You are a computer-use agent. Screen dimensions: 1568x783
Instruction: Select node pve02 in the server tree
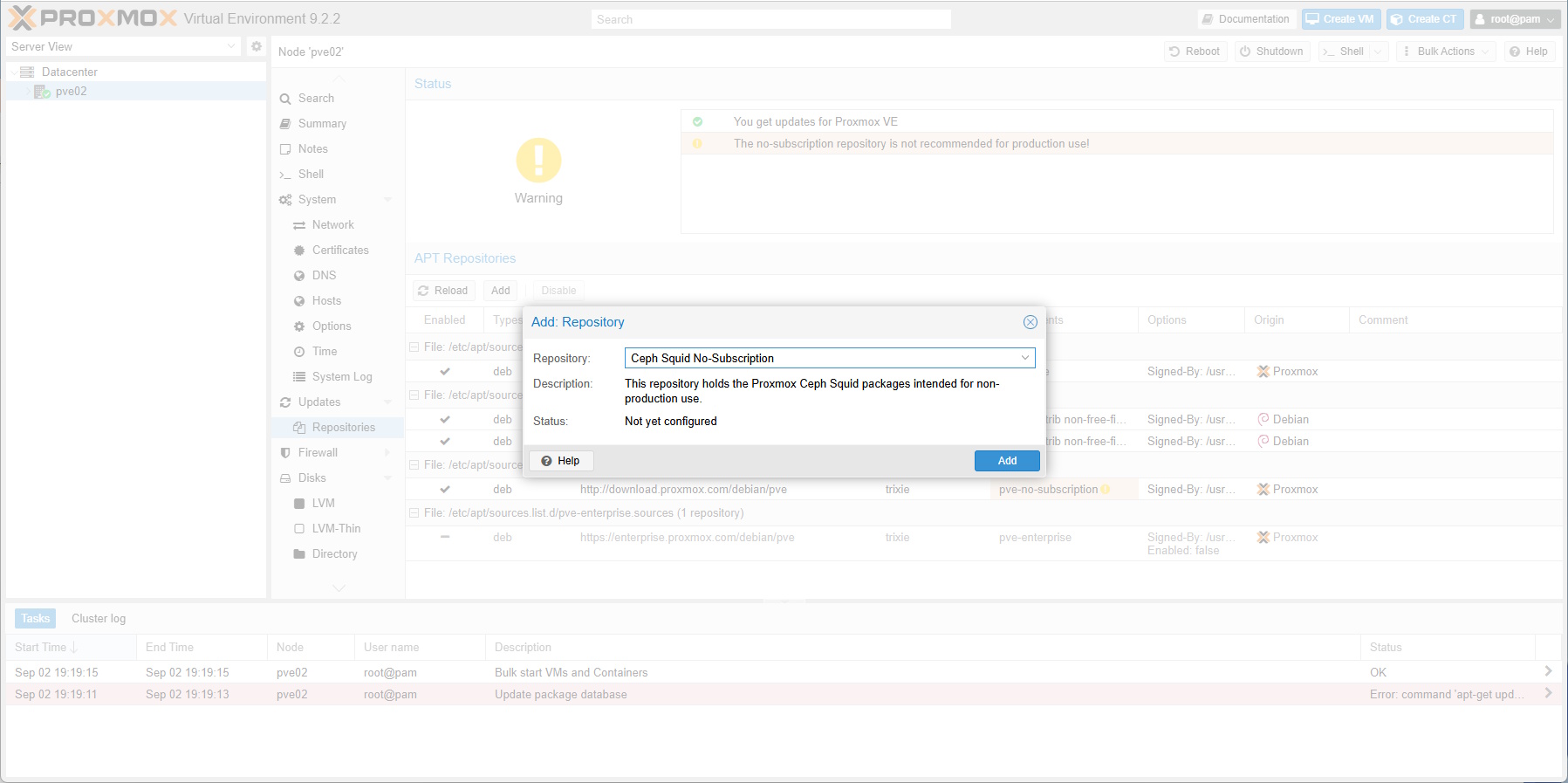[71, 91]
